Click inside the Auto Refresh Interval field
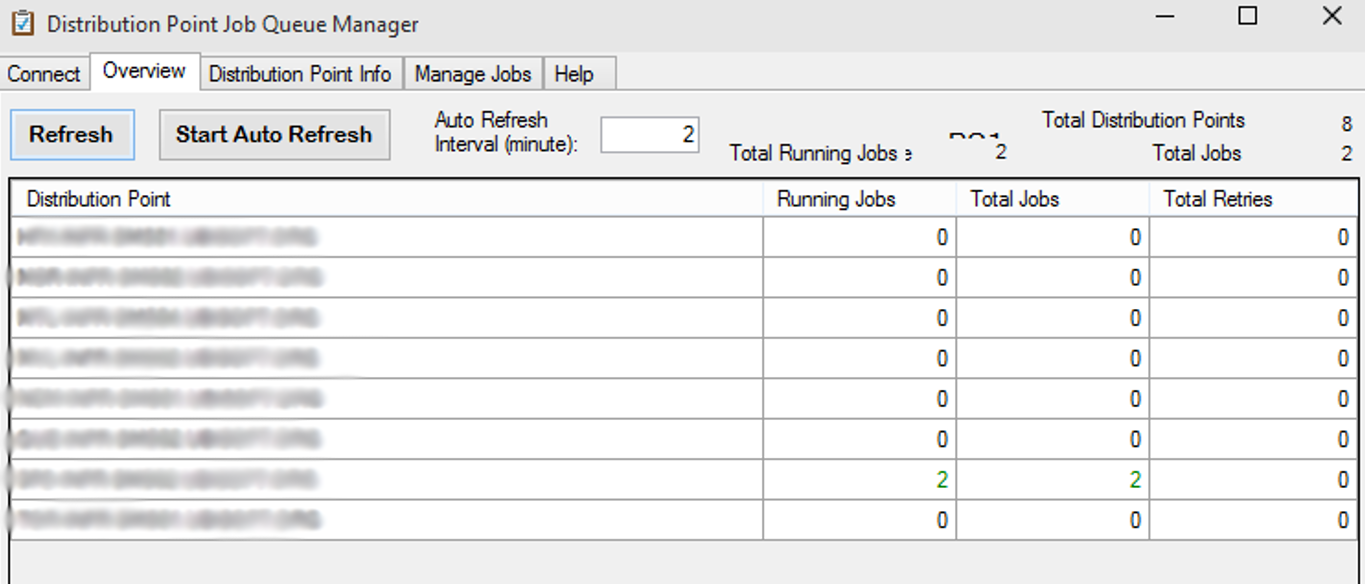Image resolution: width=1365 pixels, height=584 pixels. point(648,133)
